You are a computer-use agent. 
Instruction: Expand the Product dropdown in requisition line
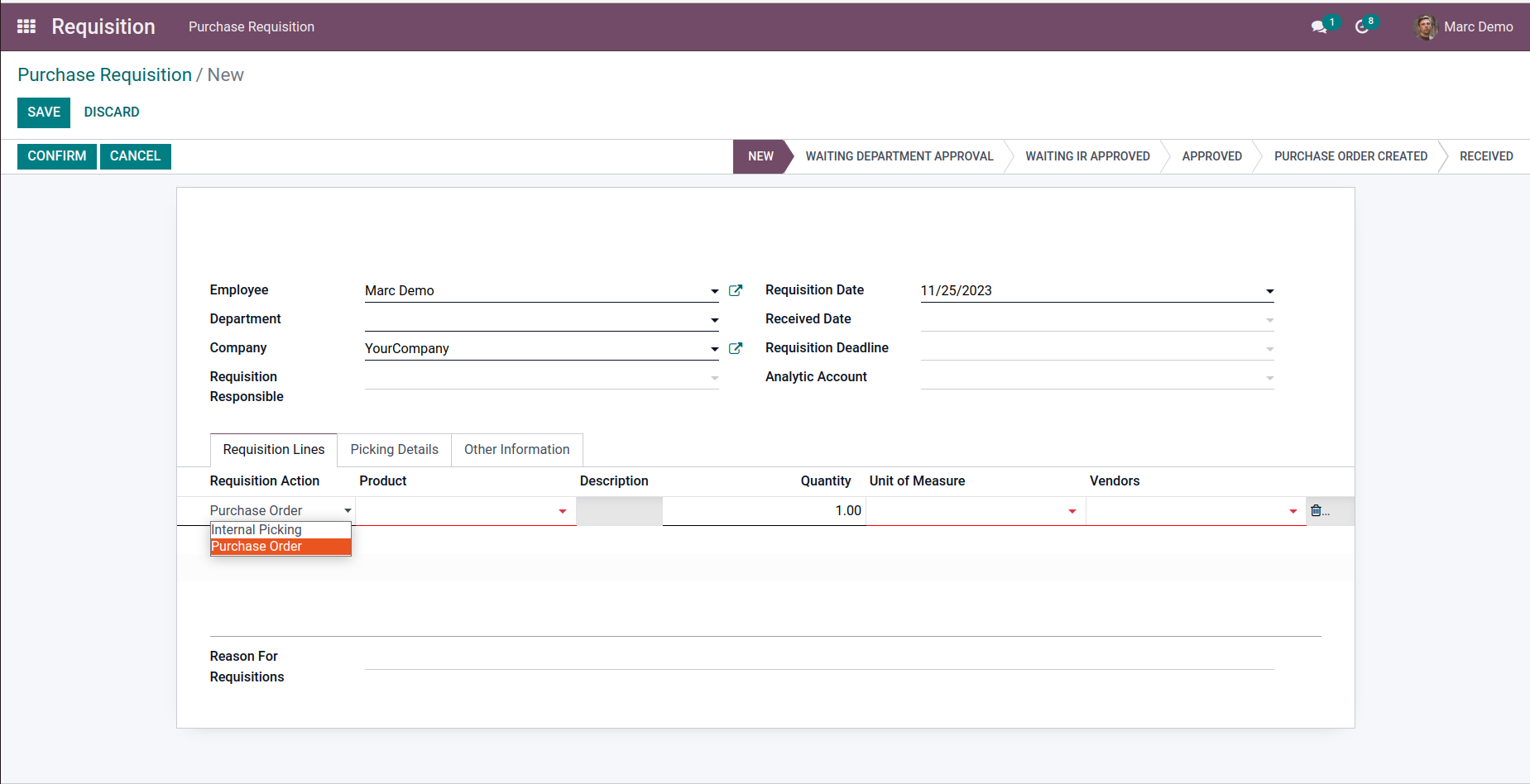(563, 511)
